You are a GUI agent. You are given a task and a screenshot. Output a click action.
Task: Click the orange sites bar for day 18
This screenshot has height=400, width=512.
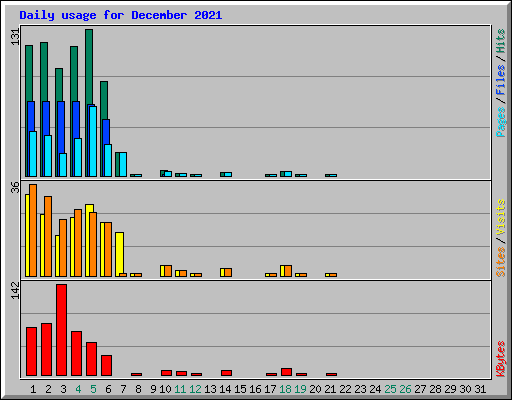[288, 271]
